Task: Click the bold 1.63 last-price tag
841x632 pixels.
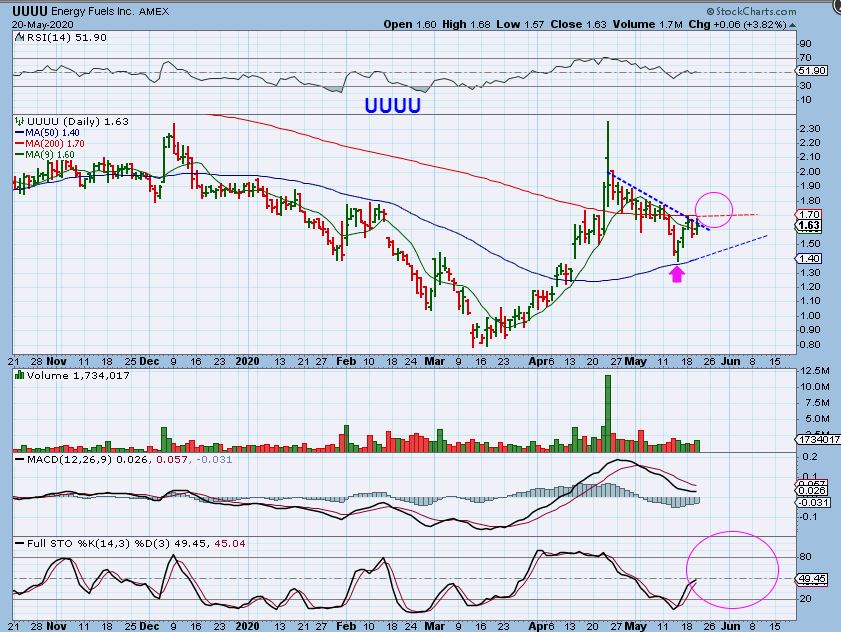Action: 808,225
